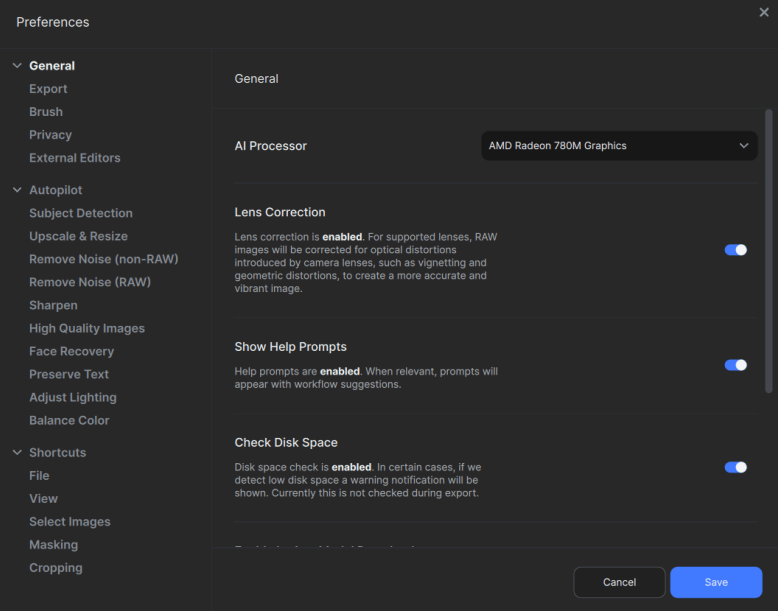Close the Preferences dialog with the X
The width and height of the screenshot is (778, 611).
(x=764, y=12)
